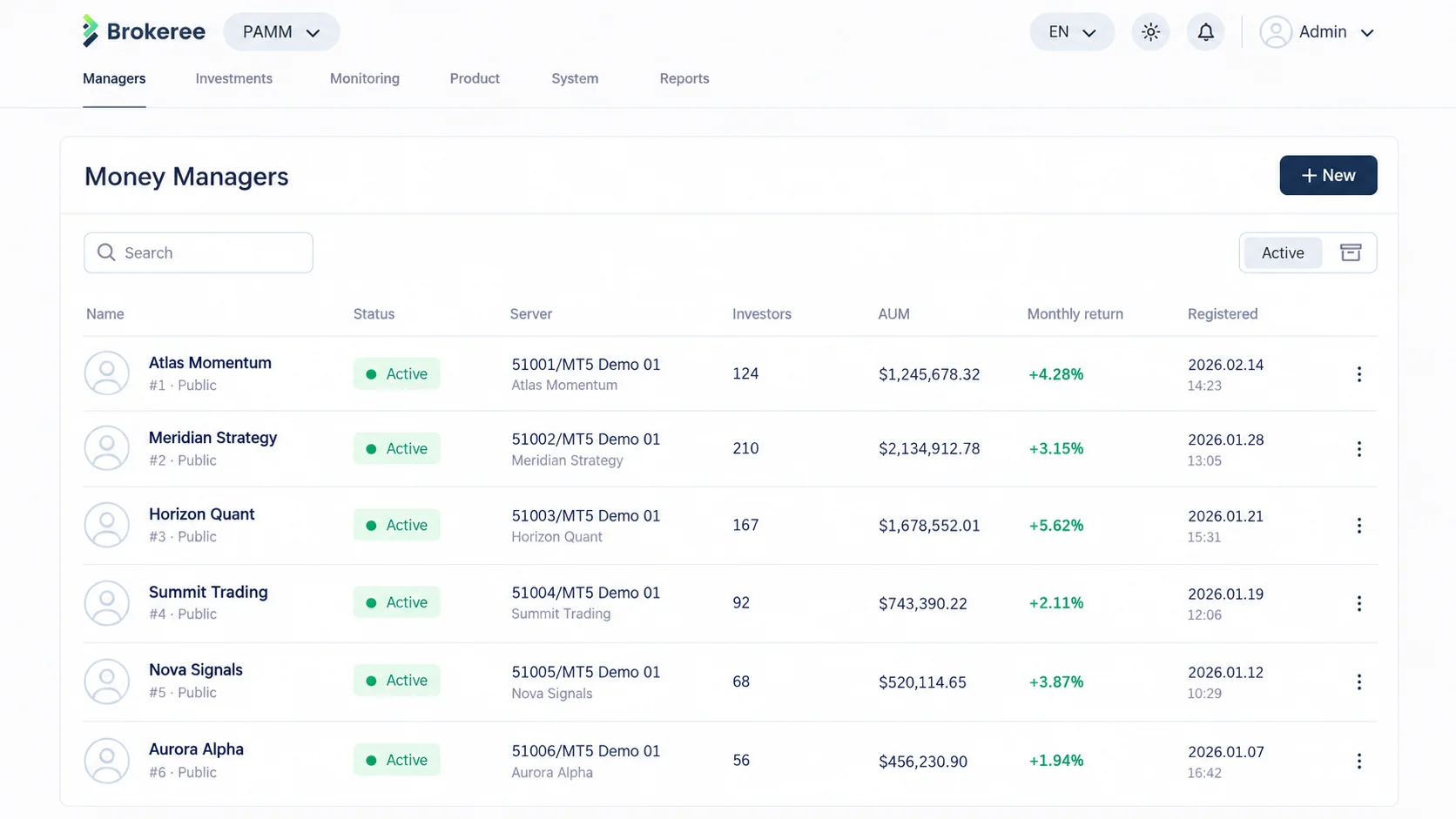Open the Investments tab
This screenshot has width=1456, height=819.
pyautogui.click(x=233, y=78)
